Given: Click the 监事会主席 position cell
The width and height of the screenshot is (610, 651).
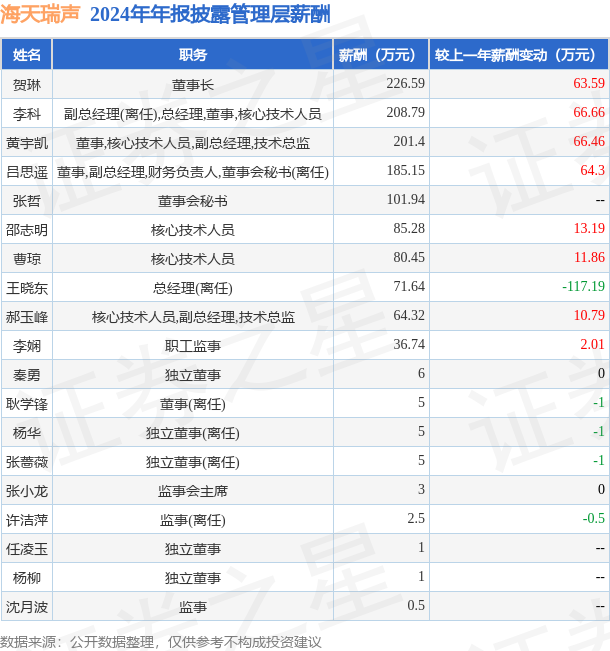Looking at the screenshot, I should [x=193, y=491].
